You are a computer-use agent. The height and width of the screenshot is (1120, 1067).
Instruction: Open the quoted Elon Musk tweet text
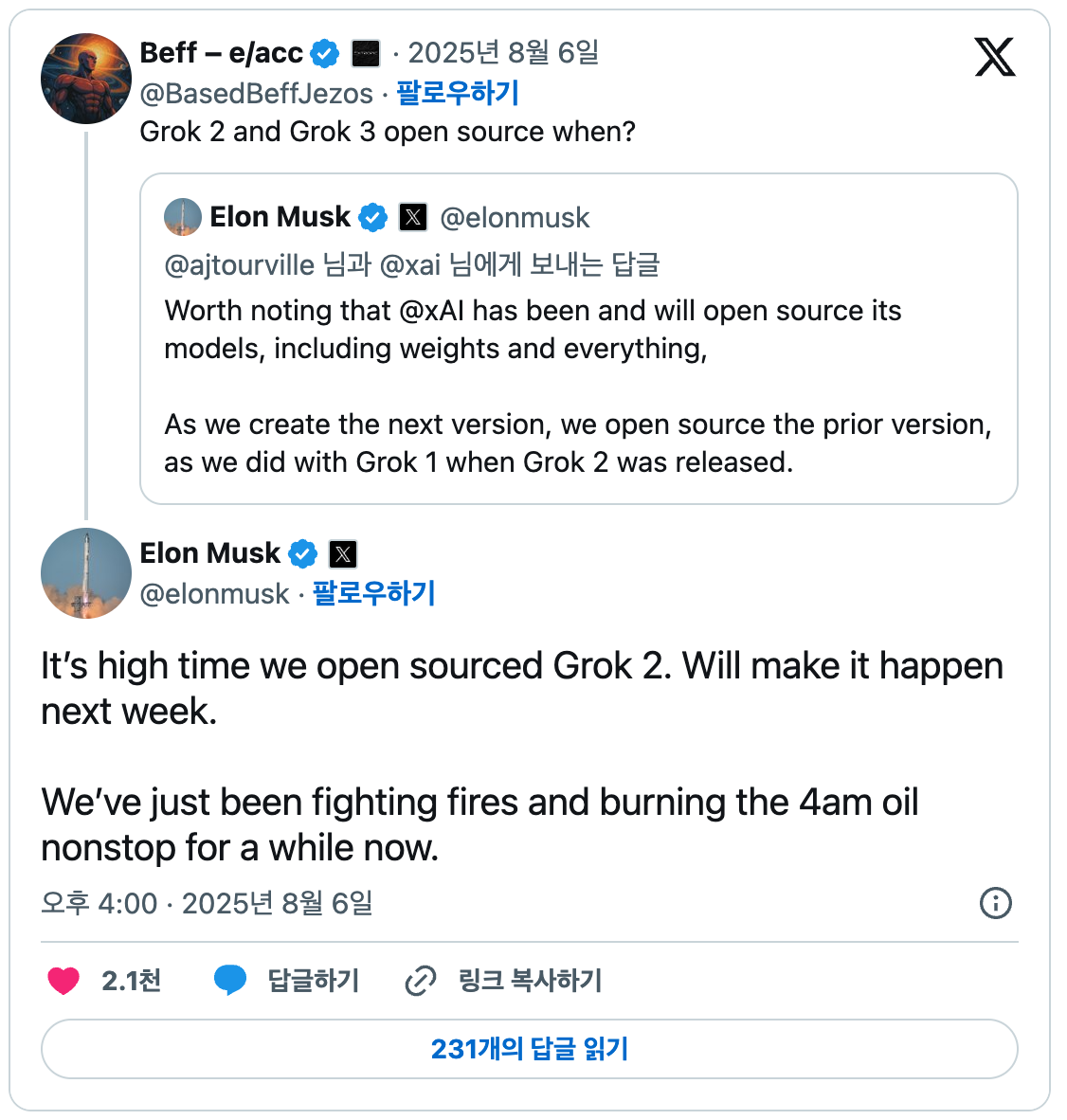point(577,387)
